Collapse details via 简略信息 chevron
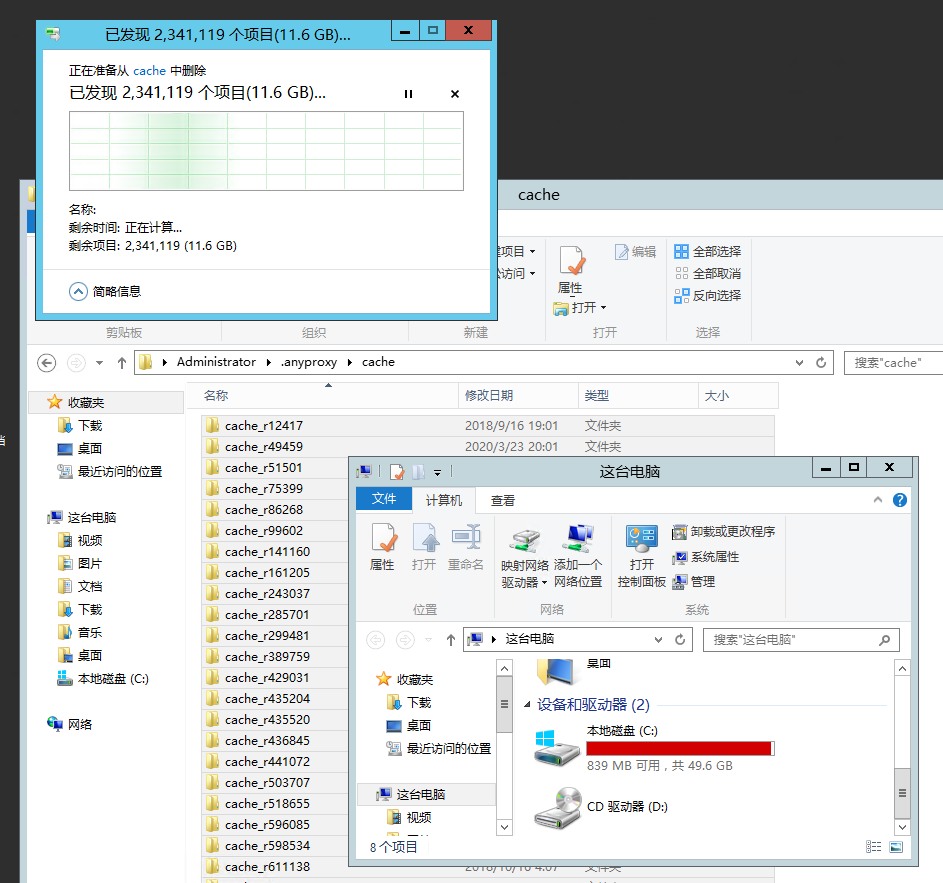Viewport: 943px width, 883px height. click(78, 292)
